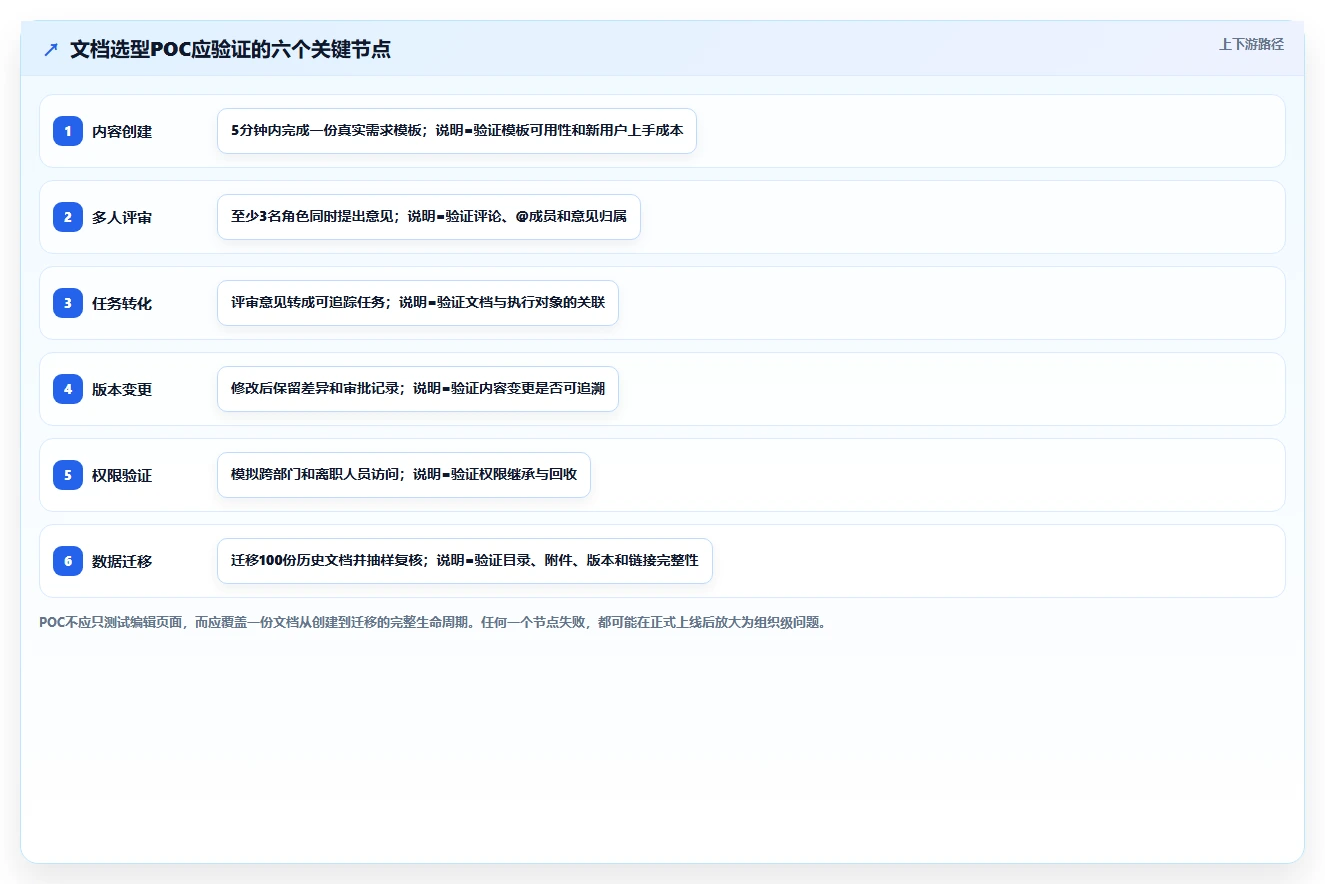The image size is (1325, 884).
Task: Click the title 文档选型POC应验证的六个关键节点
Action: (x=230, y=49)
